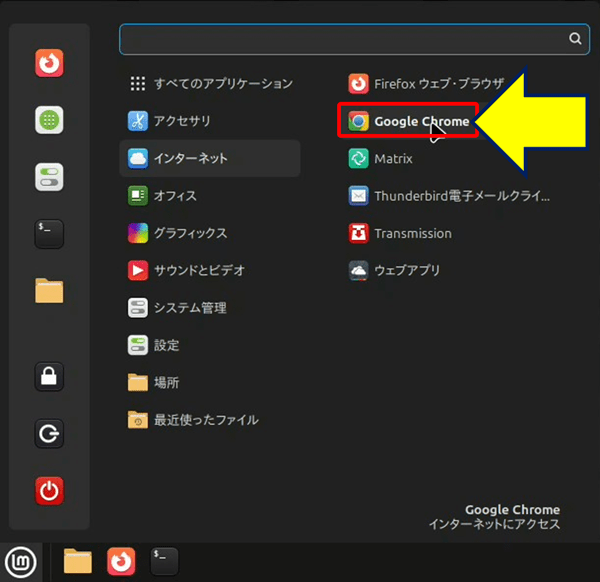Open Firefox from the favorites sidebar
This screenshot has width=600, height=582.
point(49,63)
